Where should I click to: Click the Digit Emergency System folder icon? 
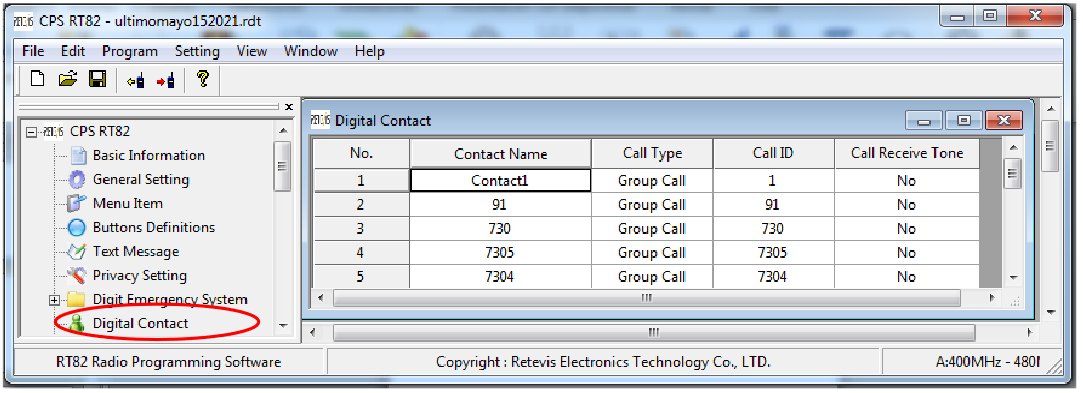(76, 300)
